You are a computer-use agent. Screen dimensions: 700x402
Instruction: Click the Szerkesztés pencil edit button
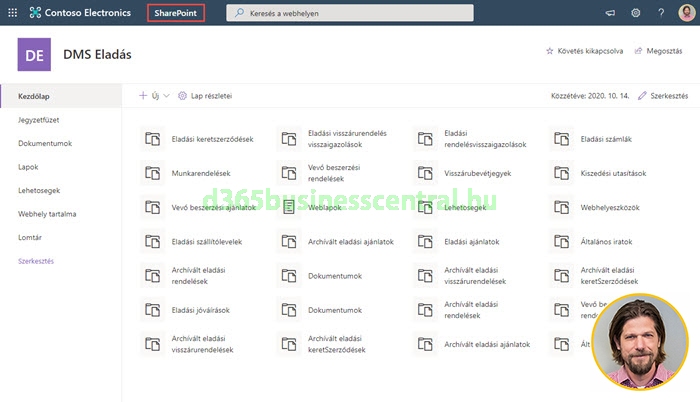[661, 95]
